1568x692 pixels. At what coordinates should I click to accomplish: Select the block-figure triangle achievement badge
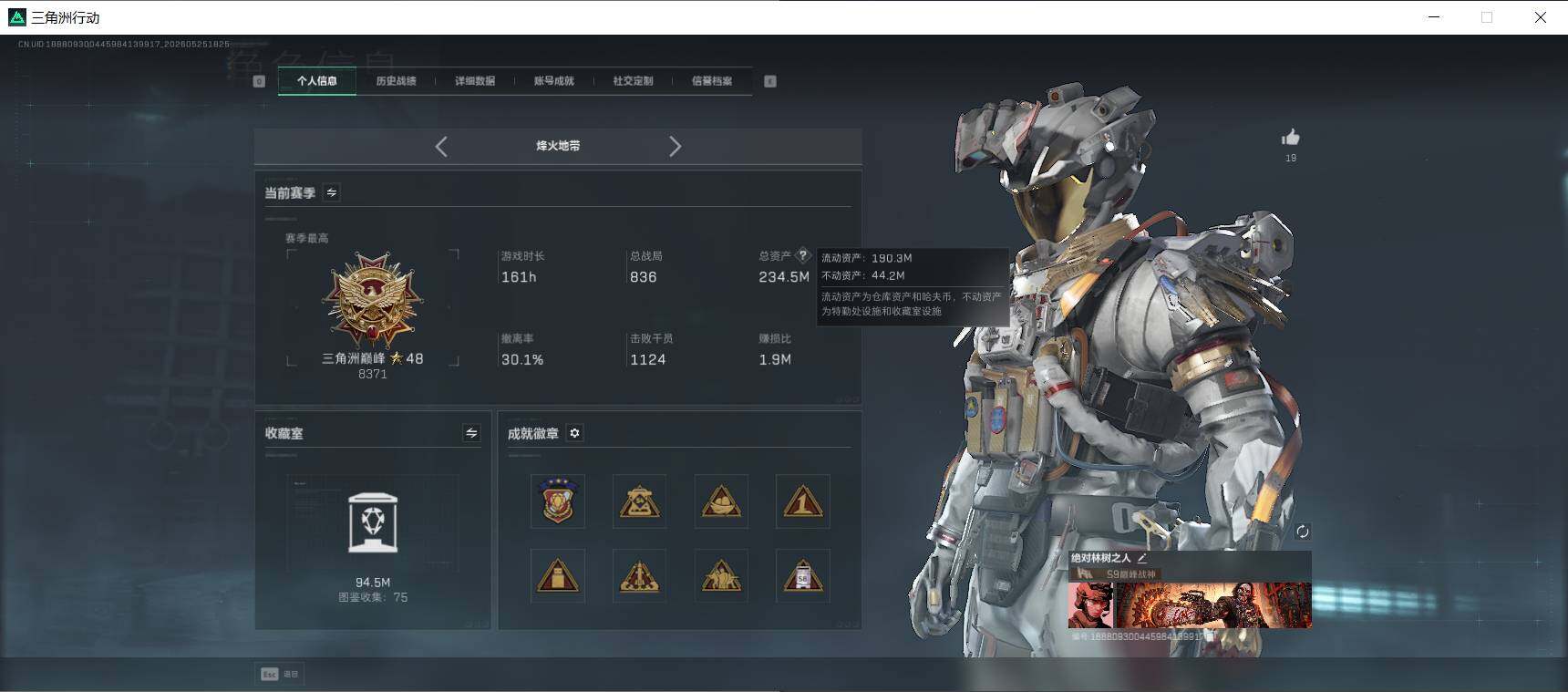coord(558,575)
